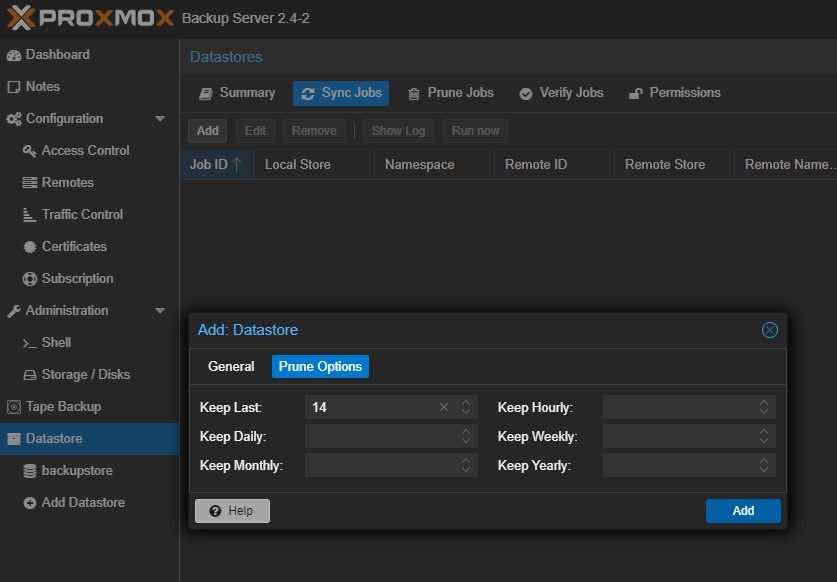The image size is (837, 582).
Task: Open Help from the dialog
Action: [232, 511]
